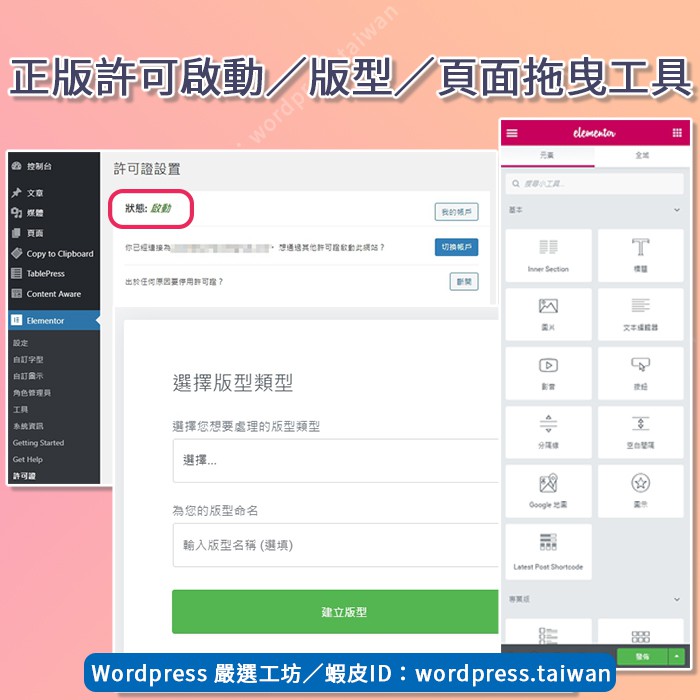Select the 影音 video widget
The width and height of the screenshot is (700, 700).
click(x=548, y=373)
